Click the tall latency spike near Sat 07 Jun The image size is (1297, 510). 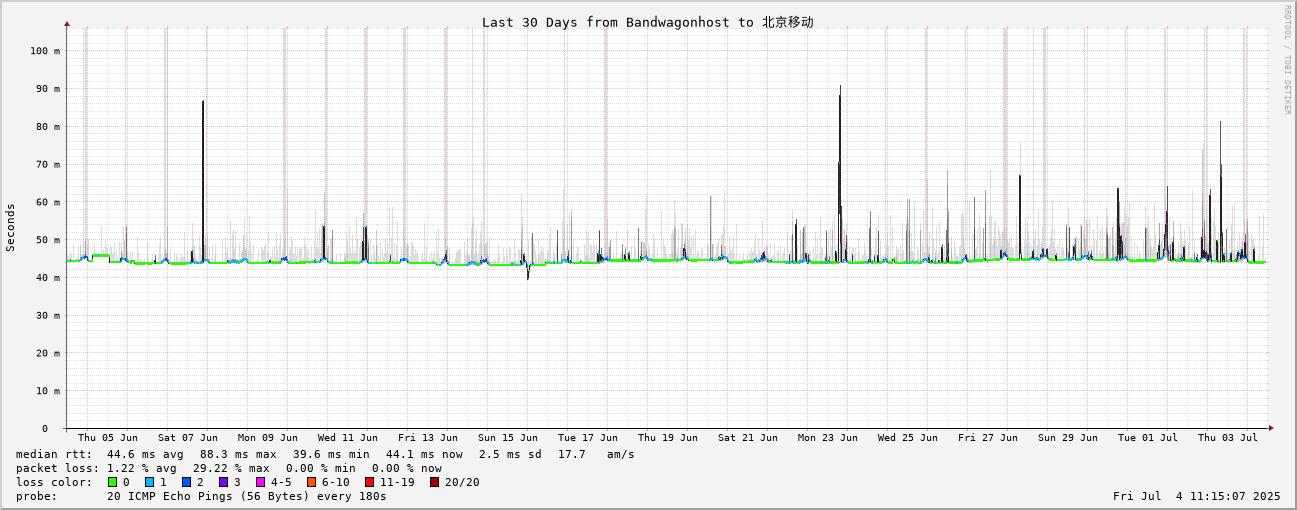click(x=203, y=180)
